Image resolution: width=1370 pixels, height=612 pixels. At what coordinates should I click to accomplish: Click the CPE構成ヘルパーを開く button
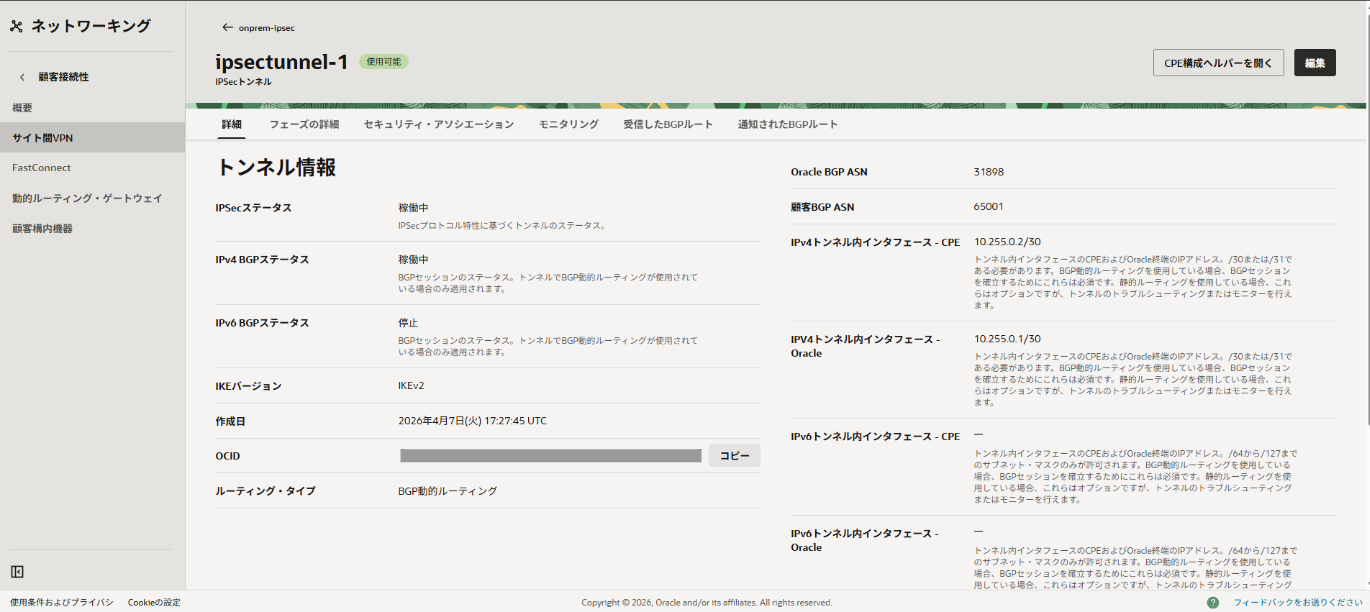(1218, 63)
